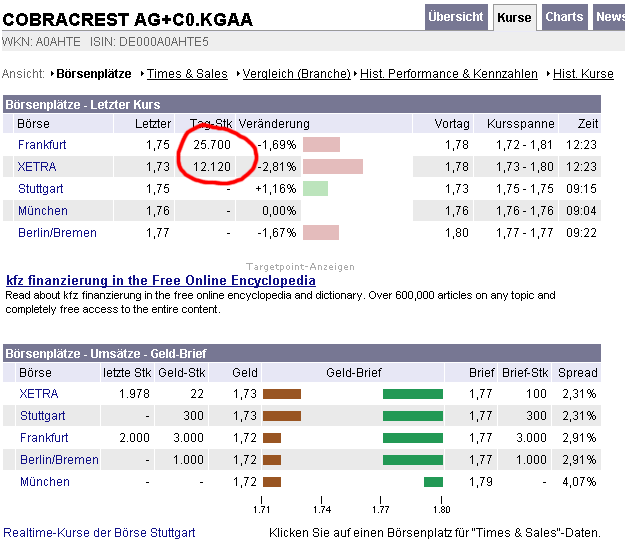Viewport: 625px width, 550px height.
Task: Click the green Brief bar in München row
Action: point(433,482)
